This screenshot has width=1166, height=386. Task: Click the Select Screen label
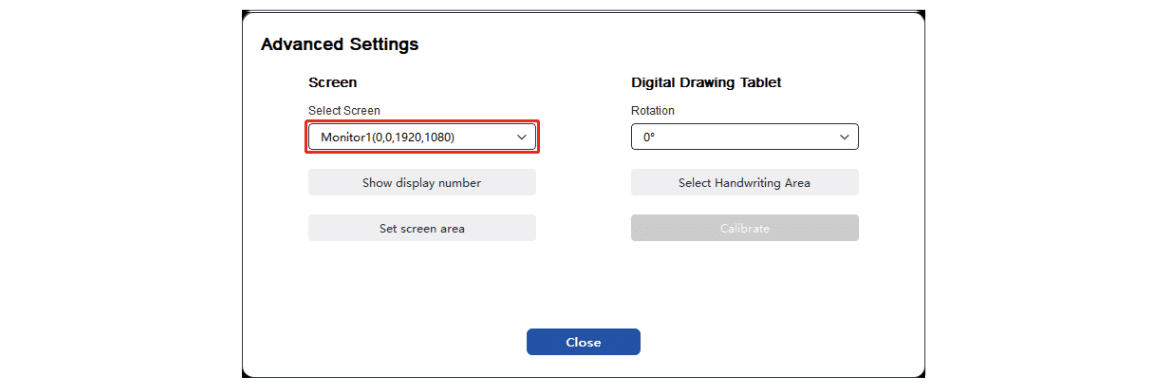coord(344,110)
